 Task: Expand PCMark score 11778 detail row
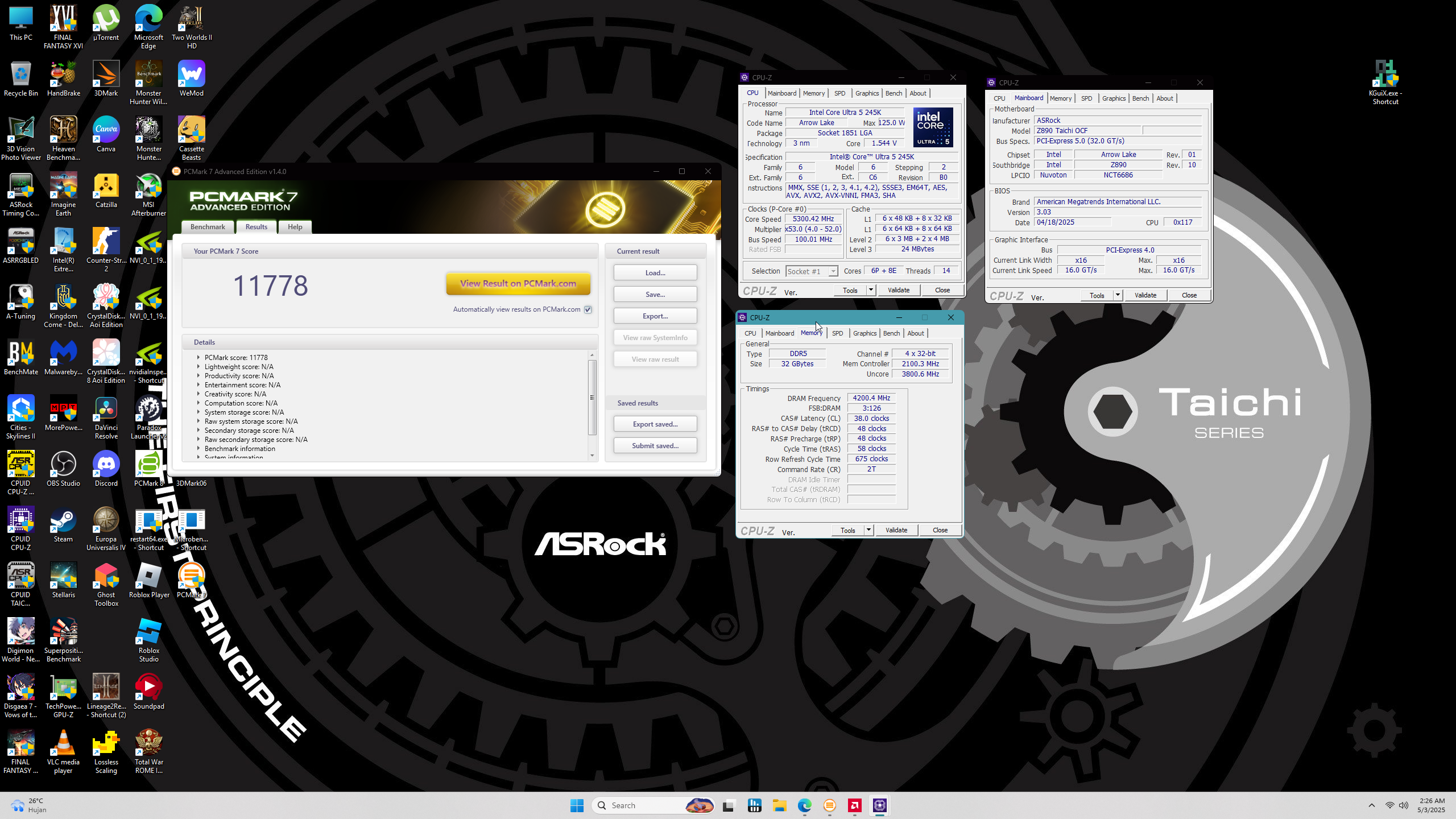pyautogui.click(x=198, y=358)
